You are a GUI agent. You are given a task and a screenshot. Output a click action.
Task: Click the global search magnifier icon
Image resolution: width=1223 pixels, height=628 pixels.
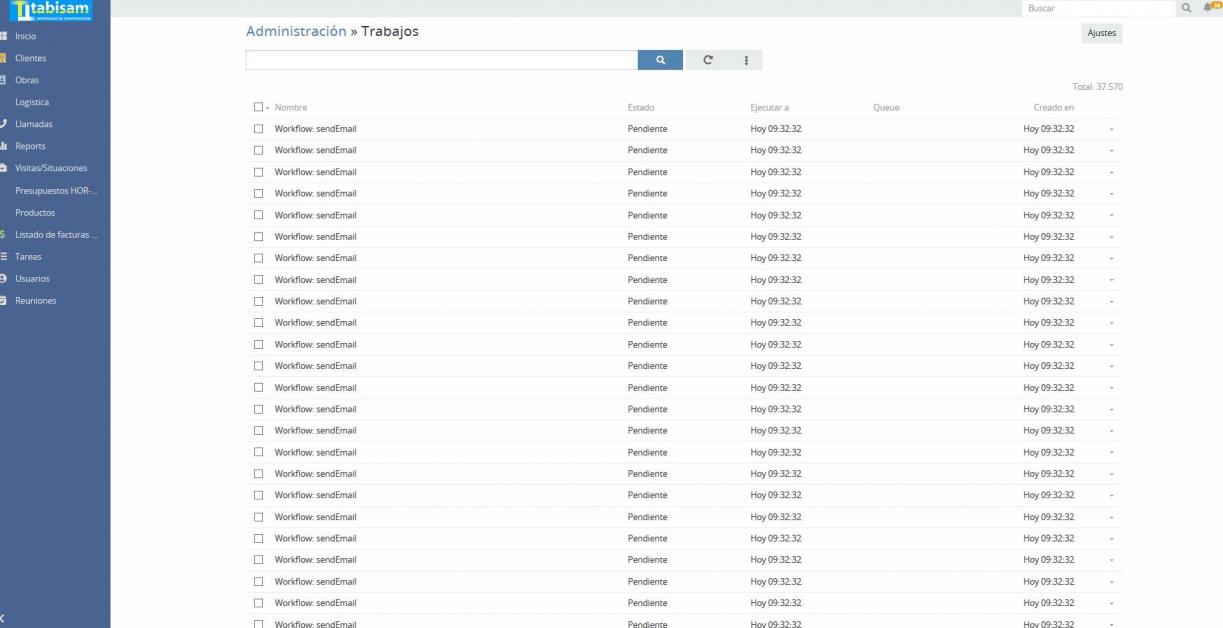[1186, 8]
